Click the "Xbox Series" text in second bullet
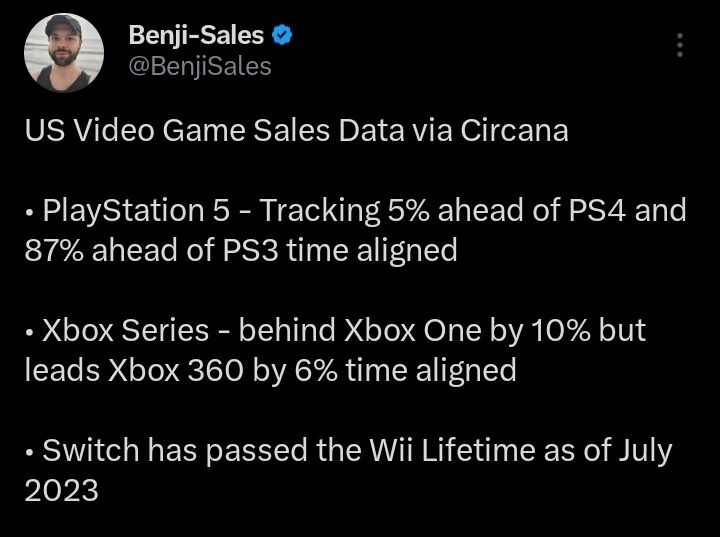 point(125,330)
